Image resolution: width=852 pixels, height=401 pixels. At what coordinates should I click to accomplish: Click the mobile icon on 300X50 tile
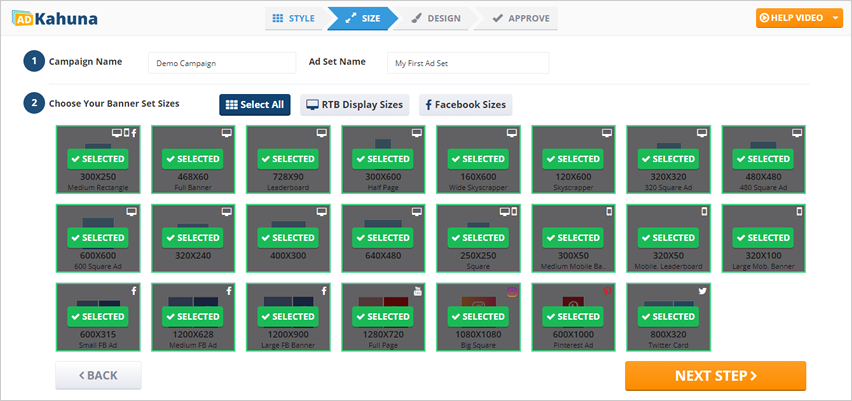click(x=607, y=212)
